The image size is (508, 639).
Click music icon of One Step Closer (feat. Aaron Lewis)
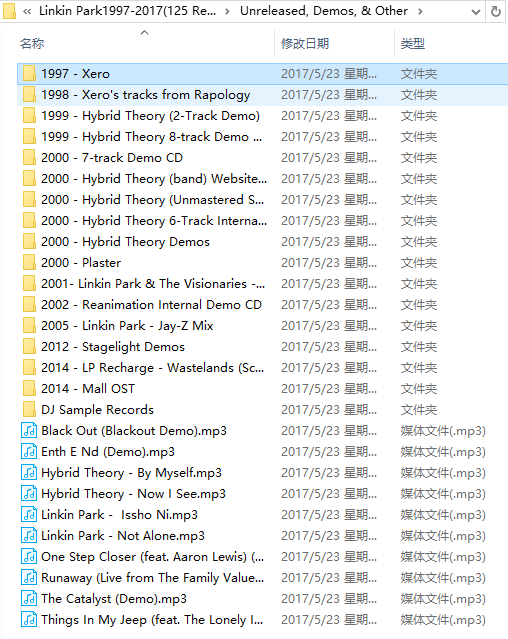point(29,556)
